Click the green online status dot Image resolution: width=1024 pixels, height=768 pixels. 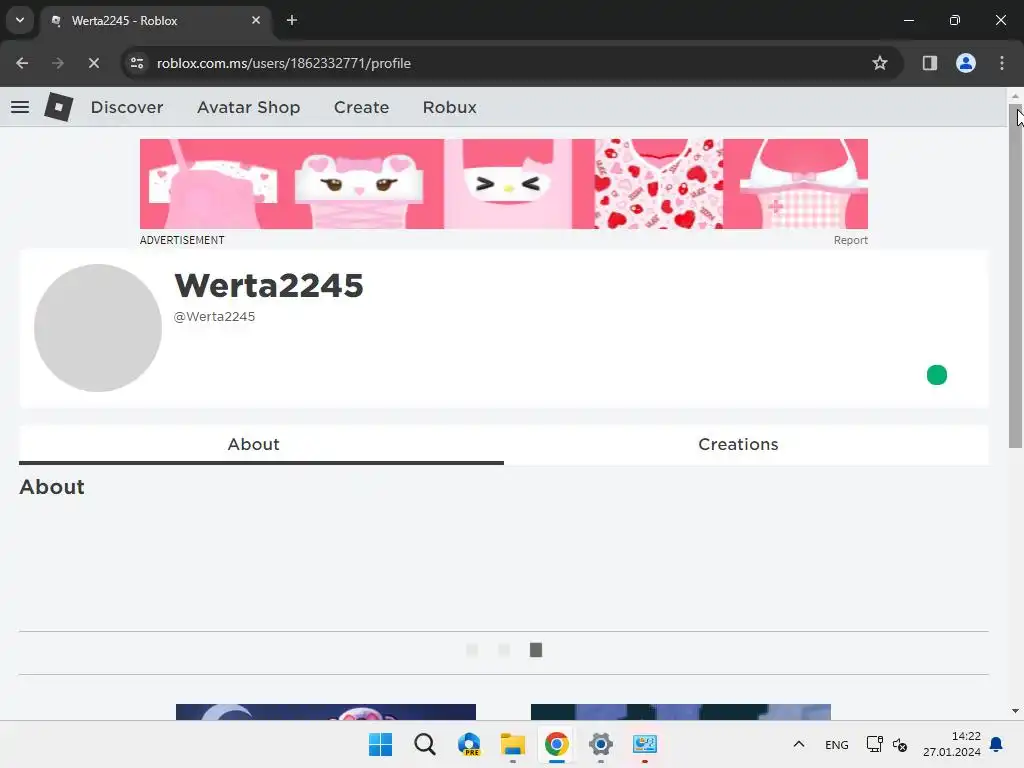(936, 375)
